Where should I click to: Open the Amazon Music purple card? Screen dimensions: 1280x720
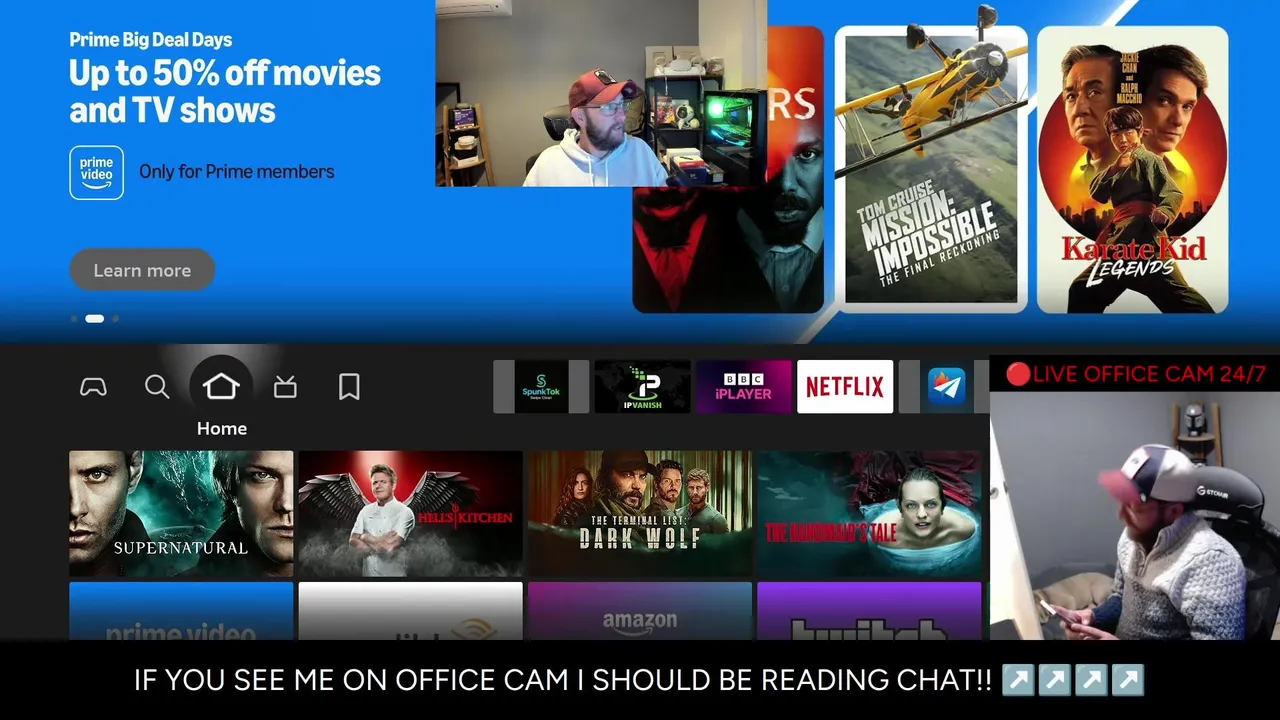point(640,611)
